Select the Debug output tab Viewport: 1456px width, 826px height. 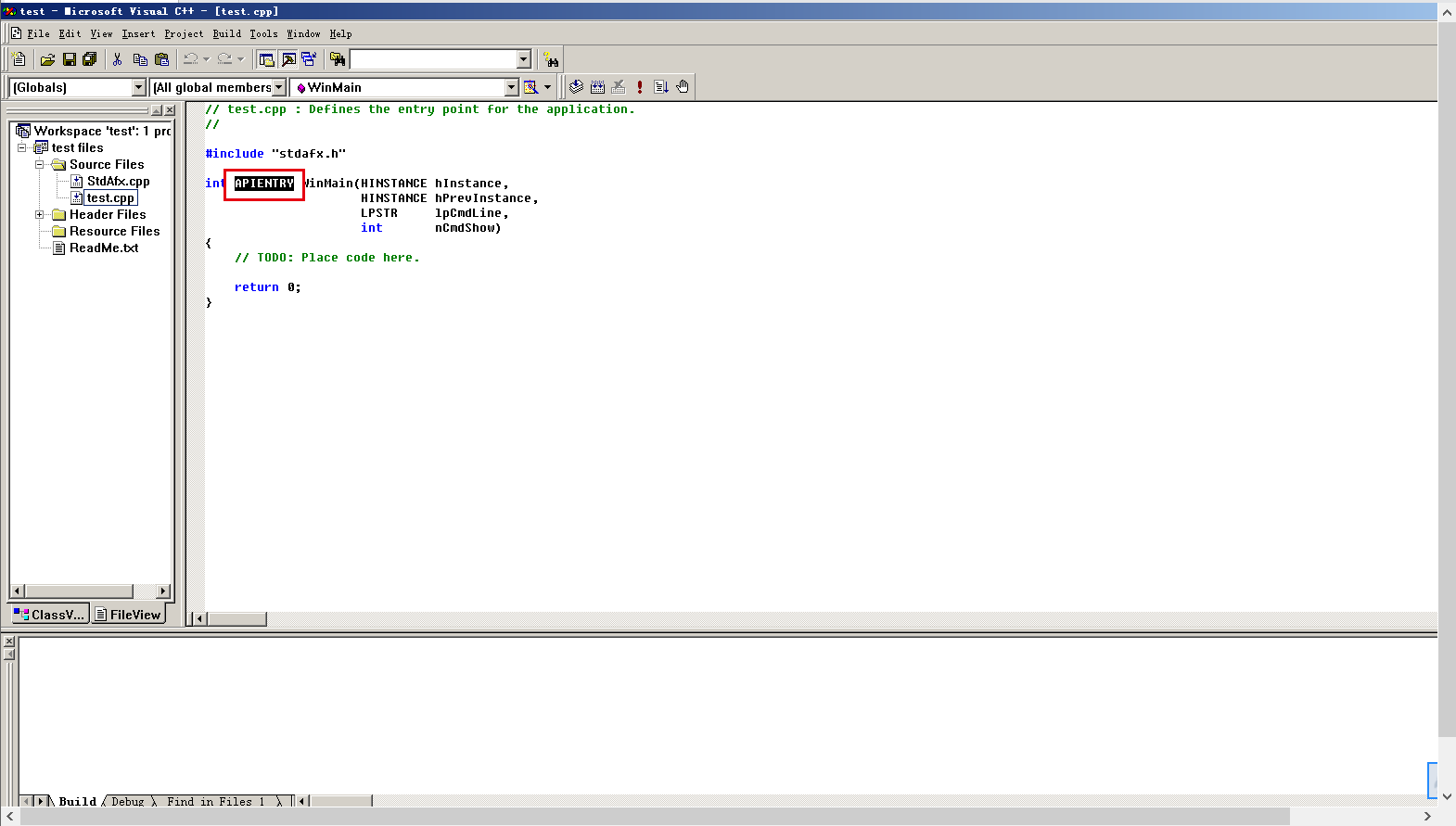pyautogui.click(x=128, y=801)
